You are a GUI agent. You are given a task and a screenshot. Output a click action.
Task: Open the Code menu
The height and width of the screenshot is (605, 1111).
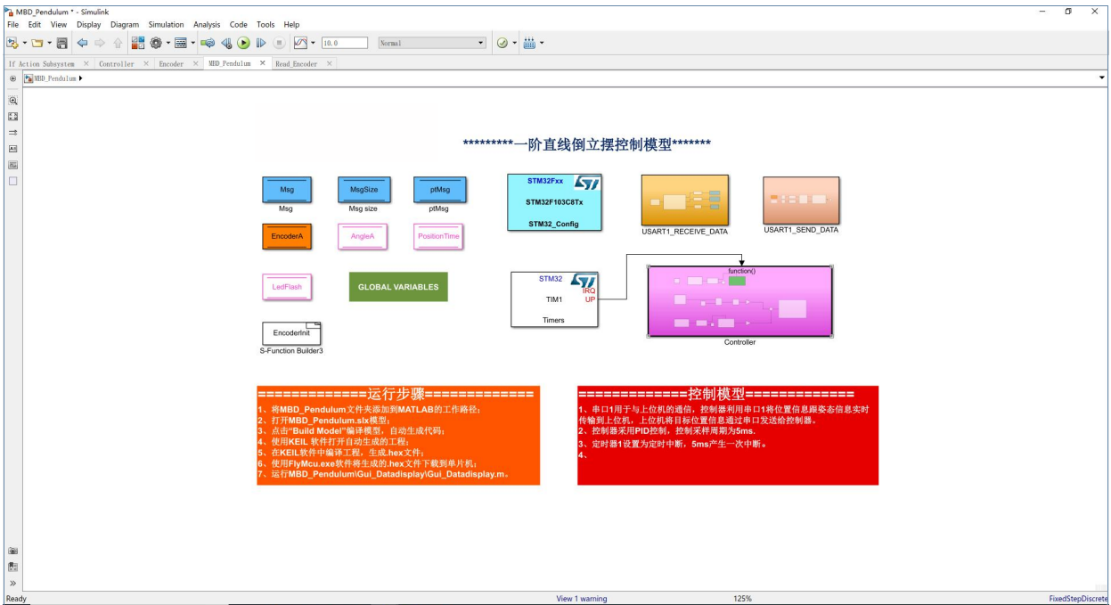point(238,25)
